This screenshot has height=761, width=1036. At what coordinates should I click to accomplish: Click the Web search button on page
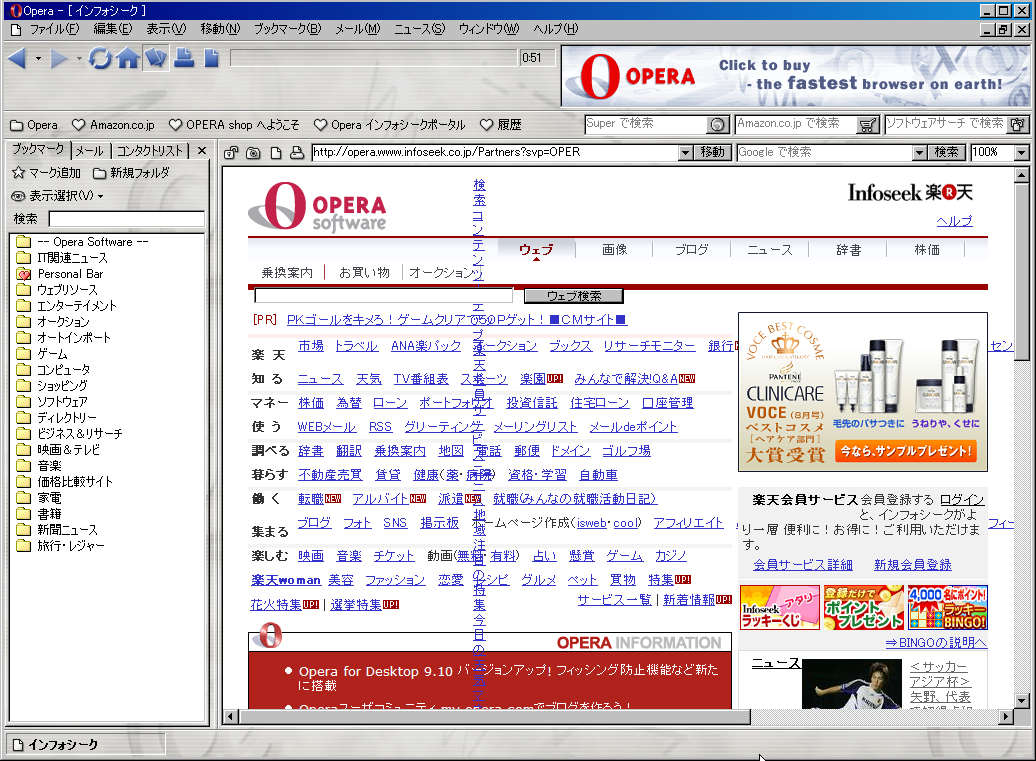[574, 296]
